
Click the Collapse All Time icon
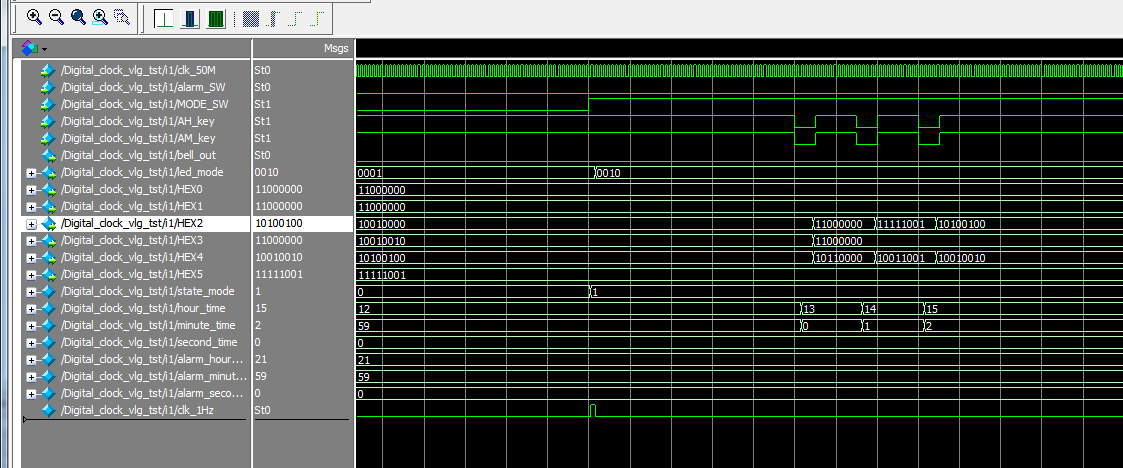tap(295, 19)
